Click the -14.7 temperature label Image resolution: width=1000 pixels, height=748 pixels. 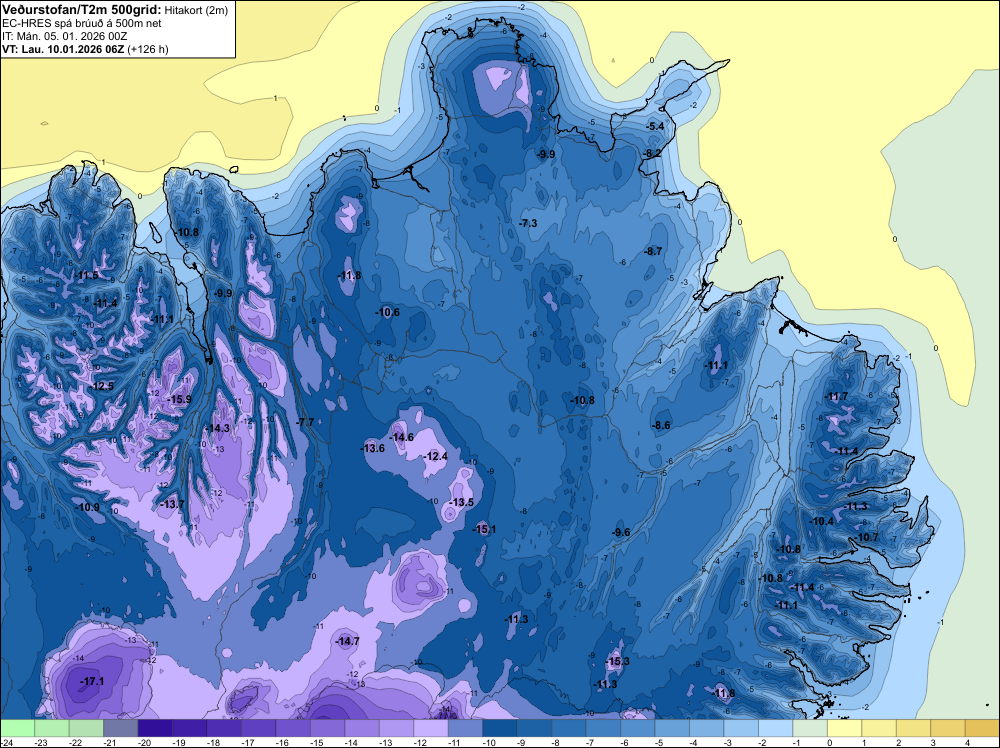point(348,641)
